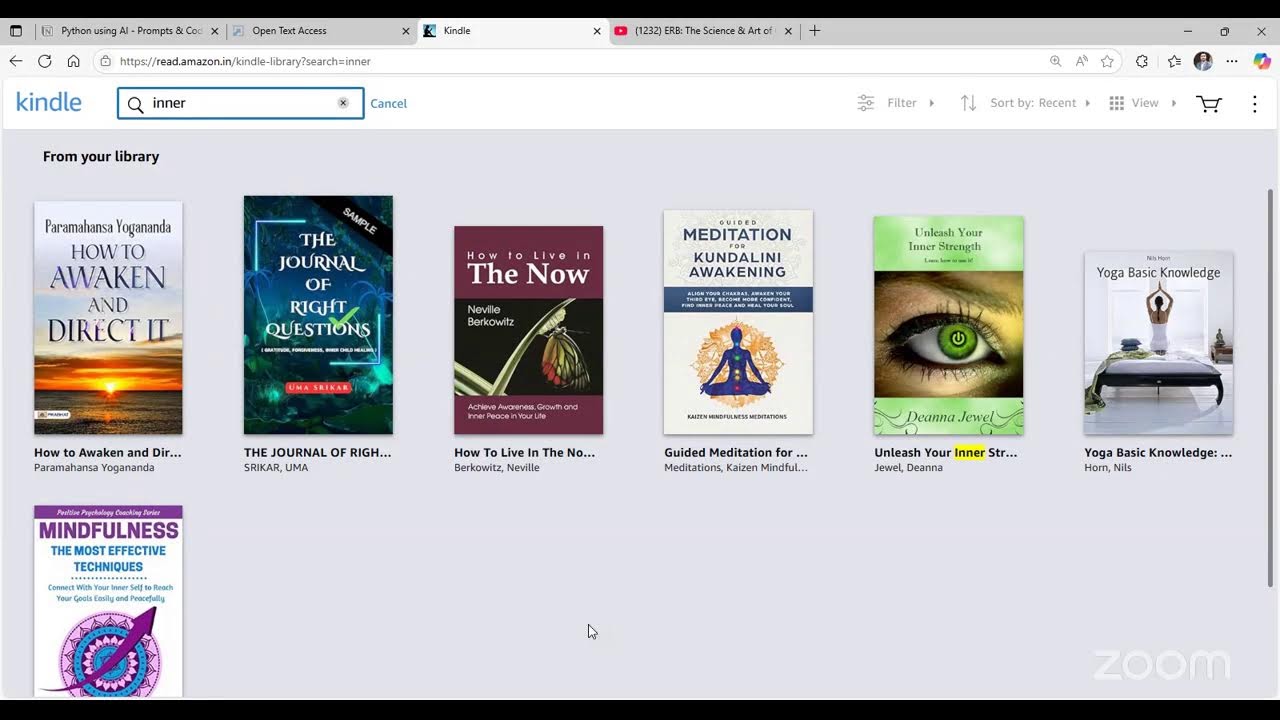1280x720 pixels.
Task: Click the Yoga Basic Knowledge cover
Action: (x=1158, y=343)
